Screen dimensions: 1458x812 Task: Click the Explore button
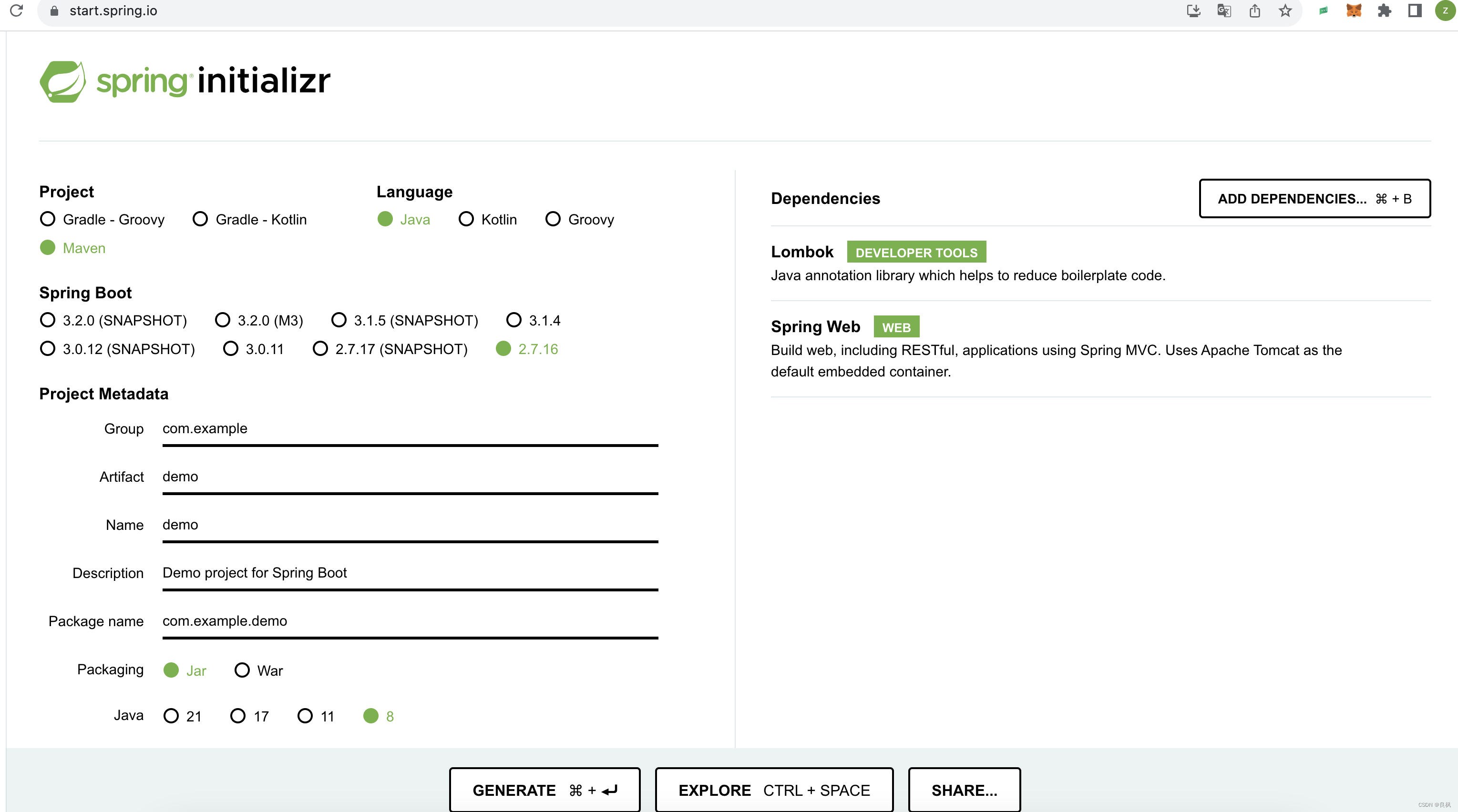pyautogui.click(x=774, y=790)
